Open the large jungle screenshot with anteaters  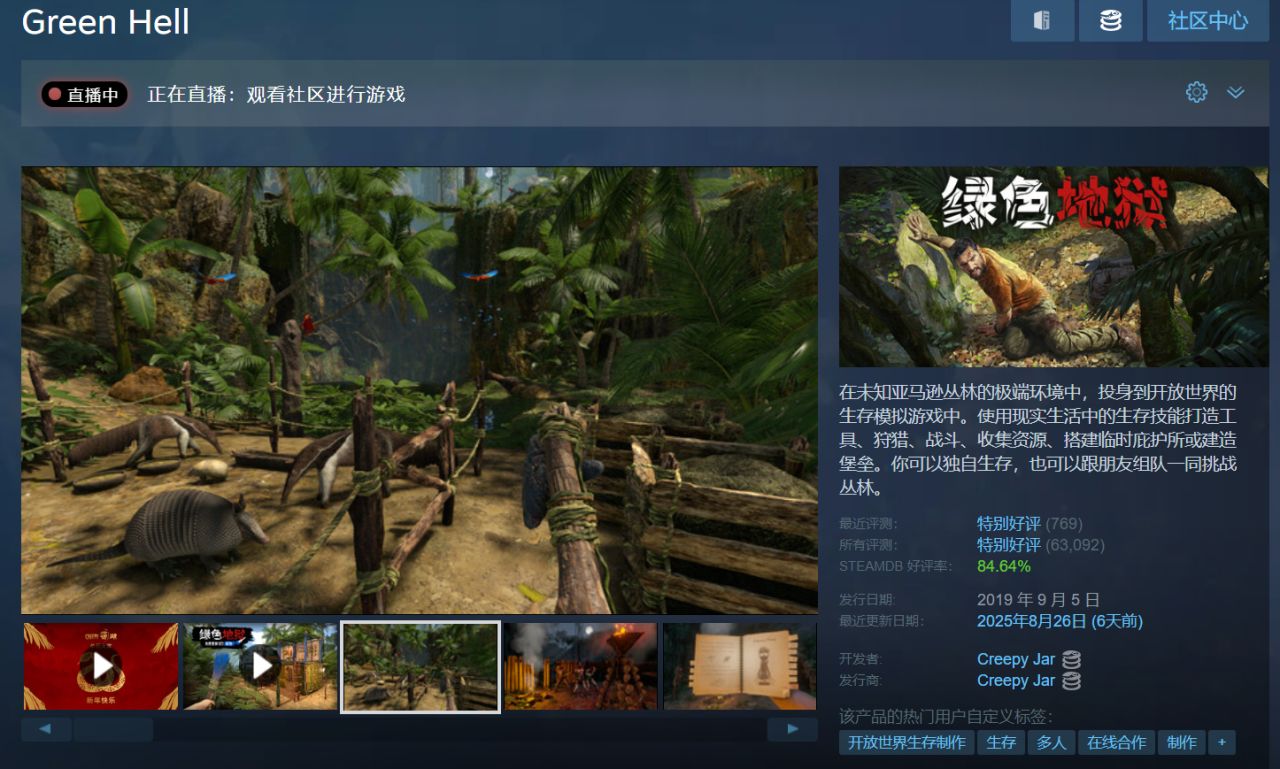(x=419, y=390)
